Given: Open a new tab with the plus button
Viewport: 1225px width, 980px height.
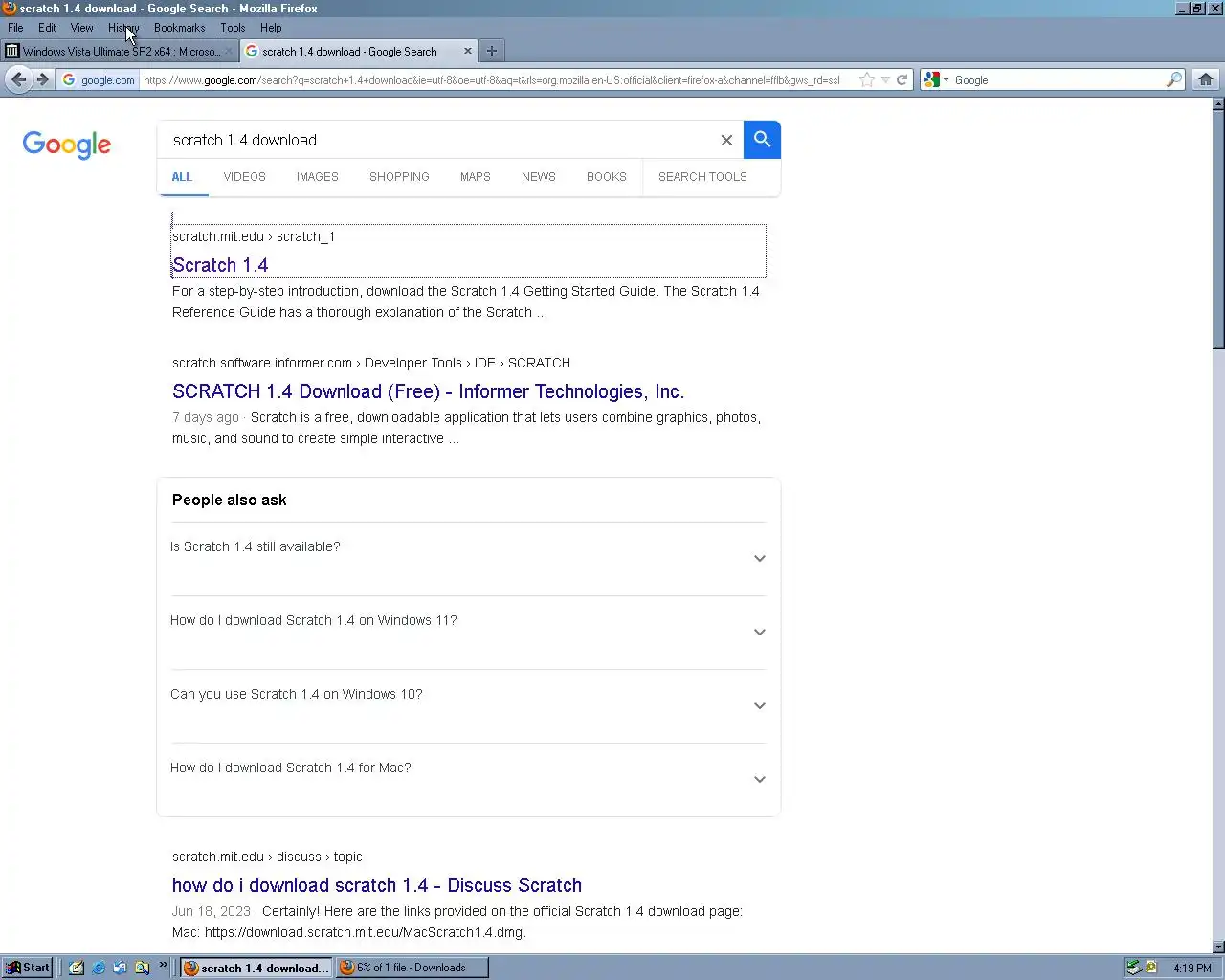Looking at the screenshot, I should coord(492,51).
